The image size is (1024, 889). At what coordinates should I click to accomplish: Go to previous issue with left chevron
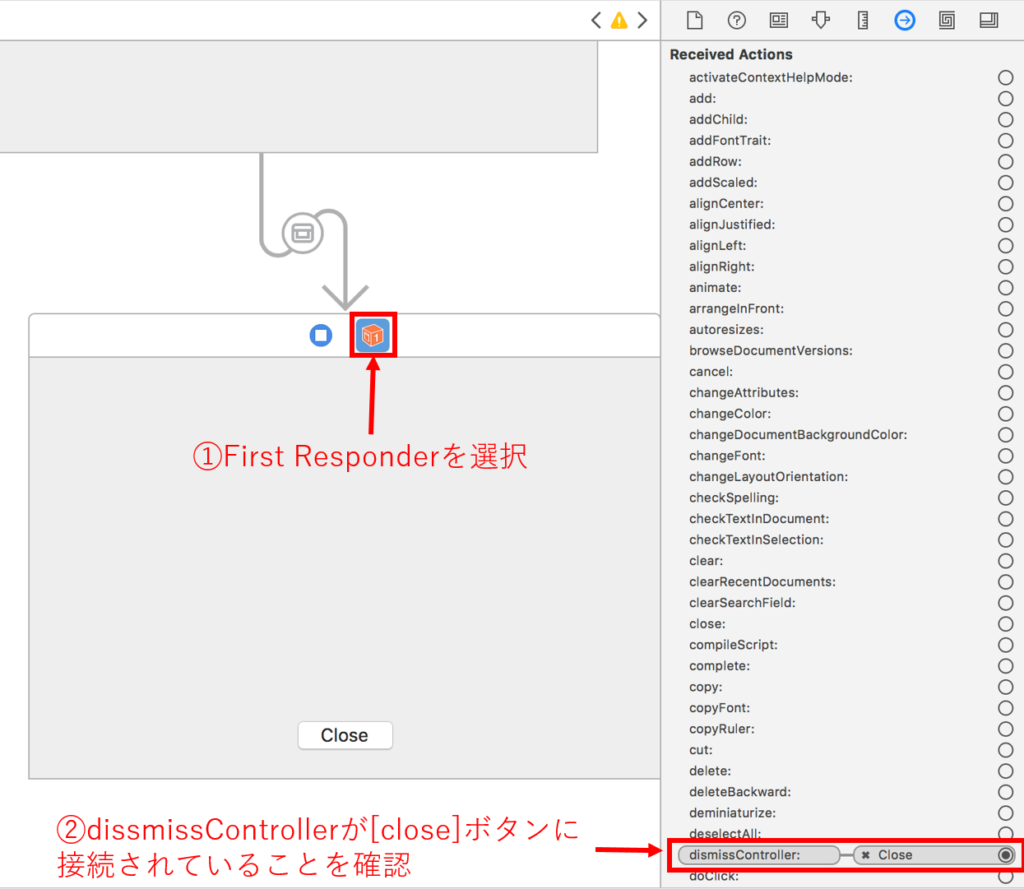(596, 20)
